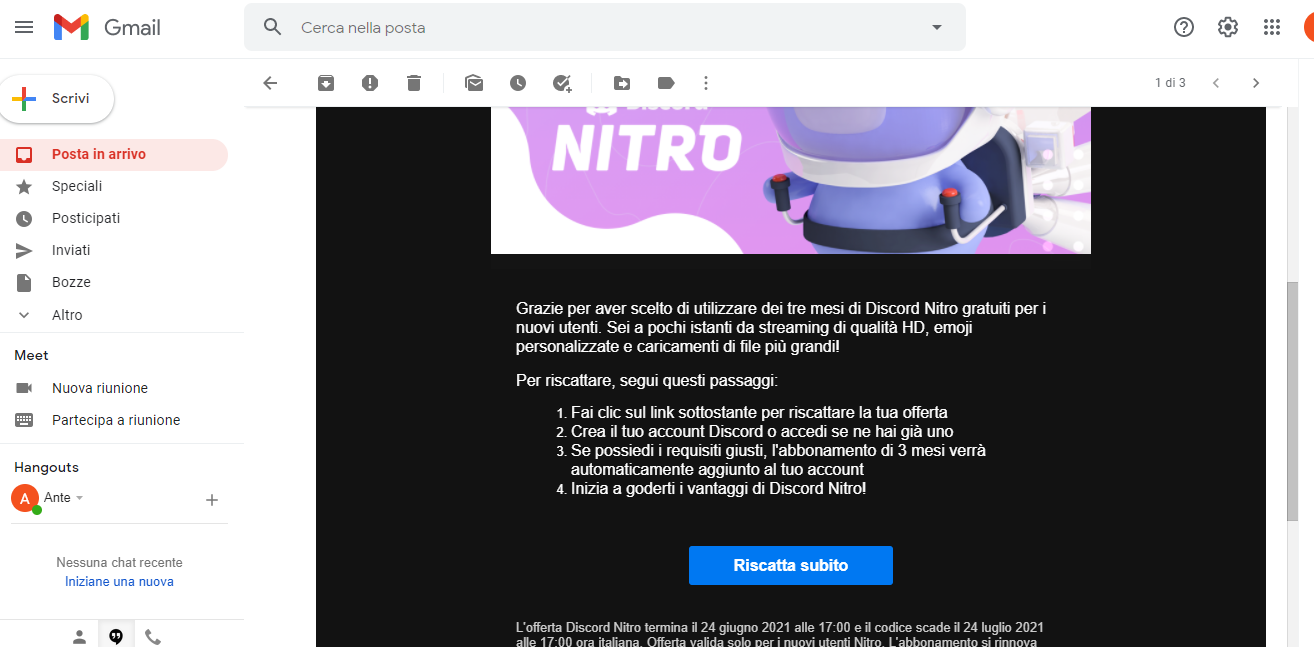Open the Help question mark icon
The height and width of the screenshot is (647, 1314).
(1184, 27)
